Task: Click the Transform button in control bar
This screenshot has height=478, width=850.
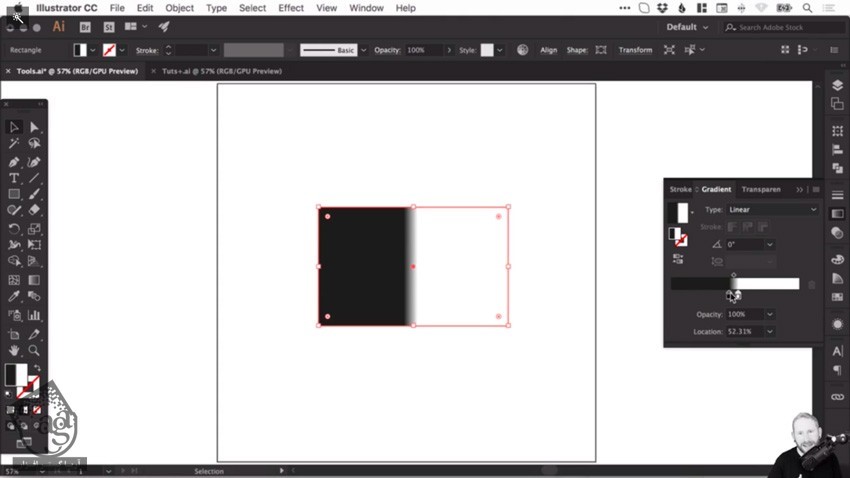Action: click(635, 50)
